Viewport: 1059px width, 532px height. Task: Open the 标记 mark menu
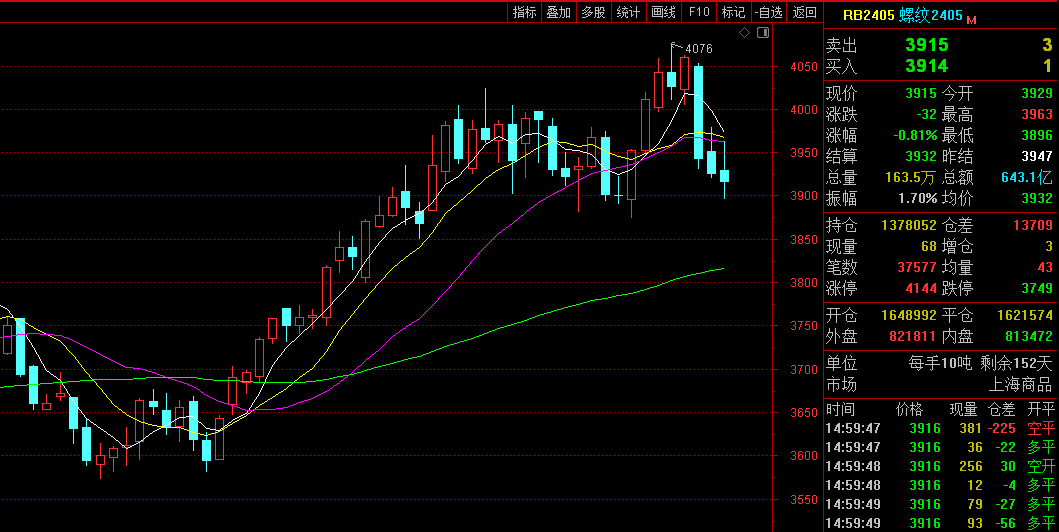tap(733, 12)
